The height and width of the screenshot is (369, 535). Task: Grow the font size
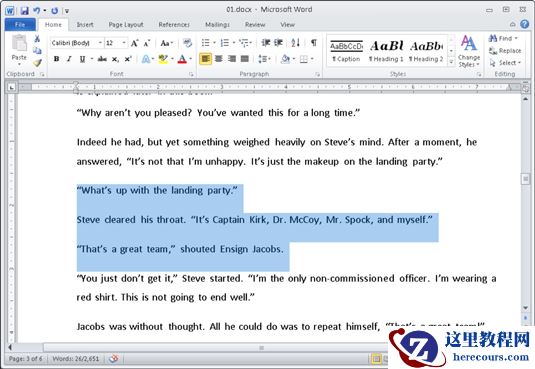(134, 43)
